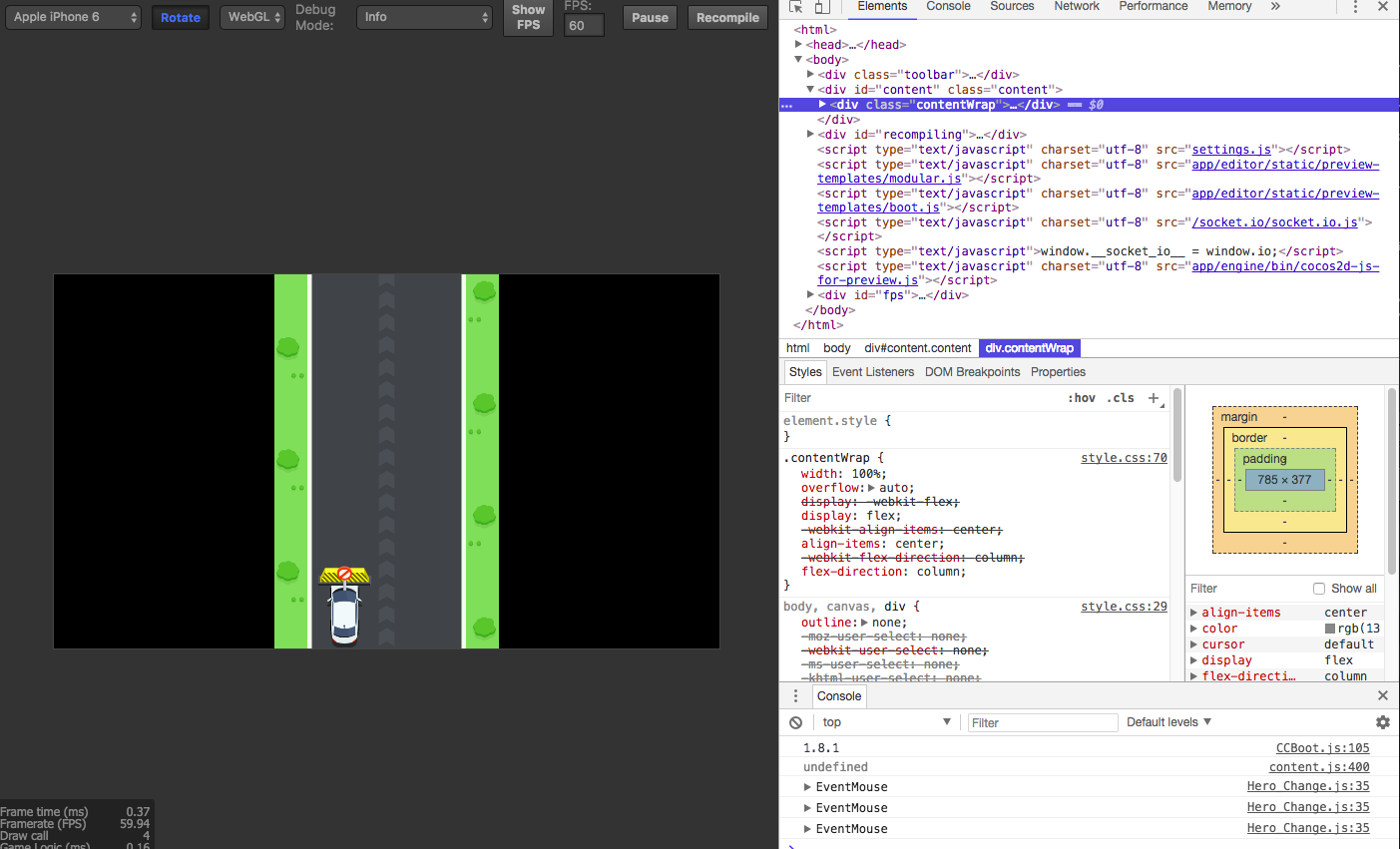Close the Console drawer
Screen dimensions: 1400x849
(x=1383, y=695)
